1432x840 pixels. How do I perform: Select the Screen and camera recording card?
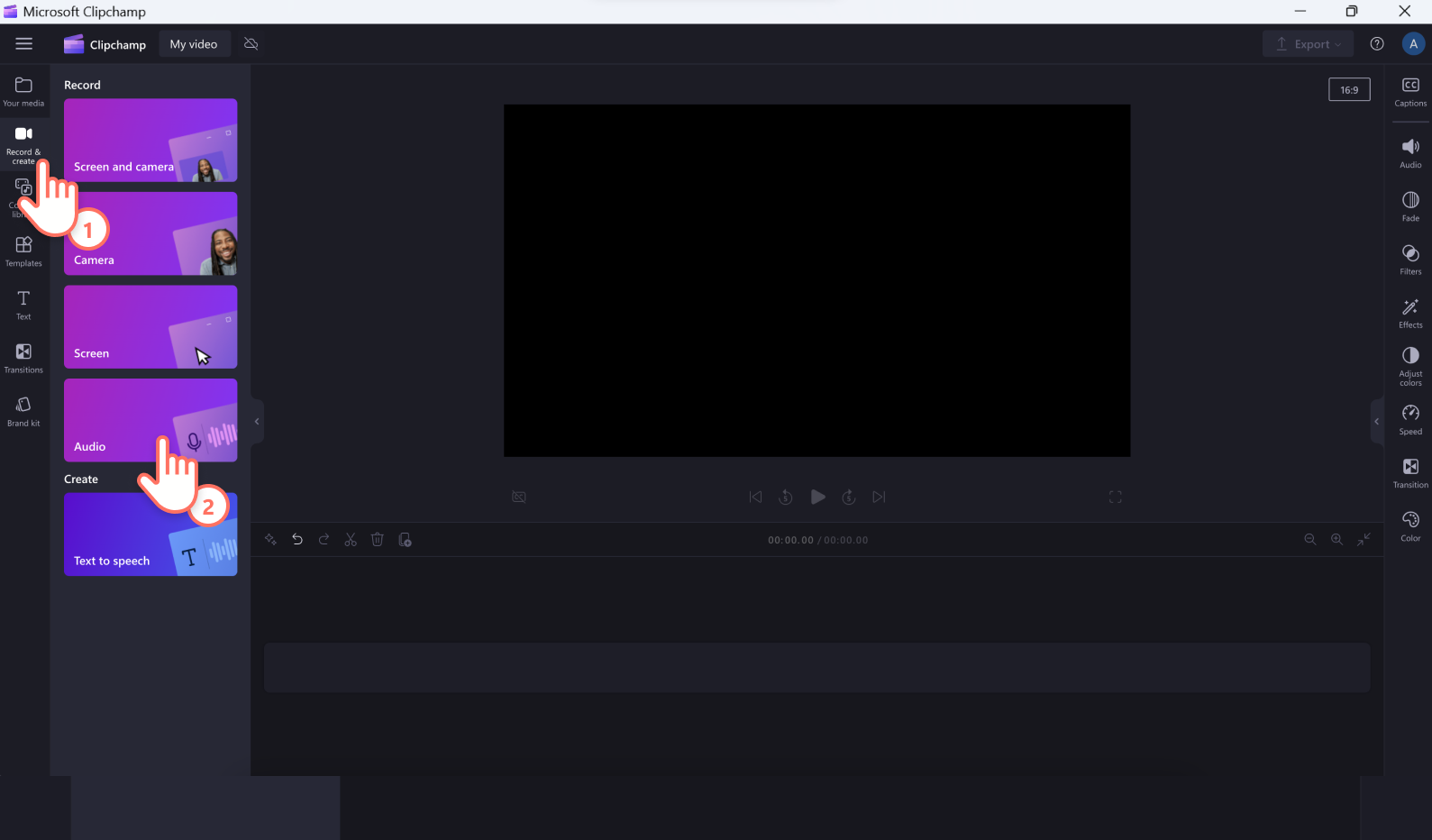[150, 141]
